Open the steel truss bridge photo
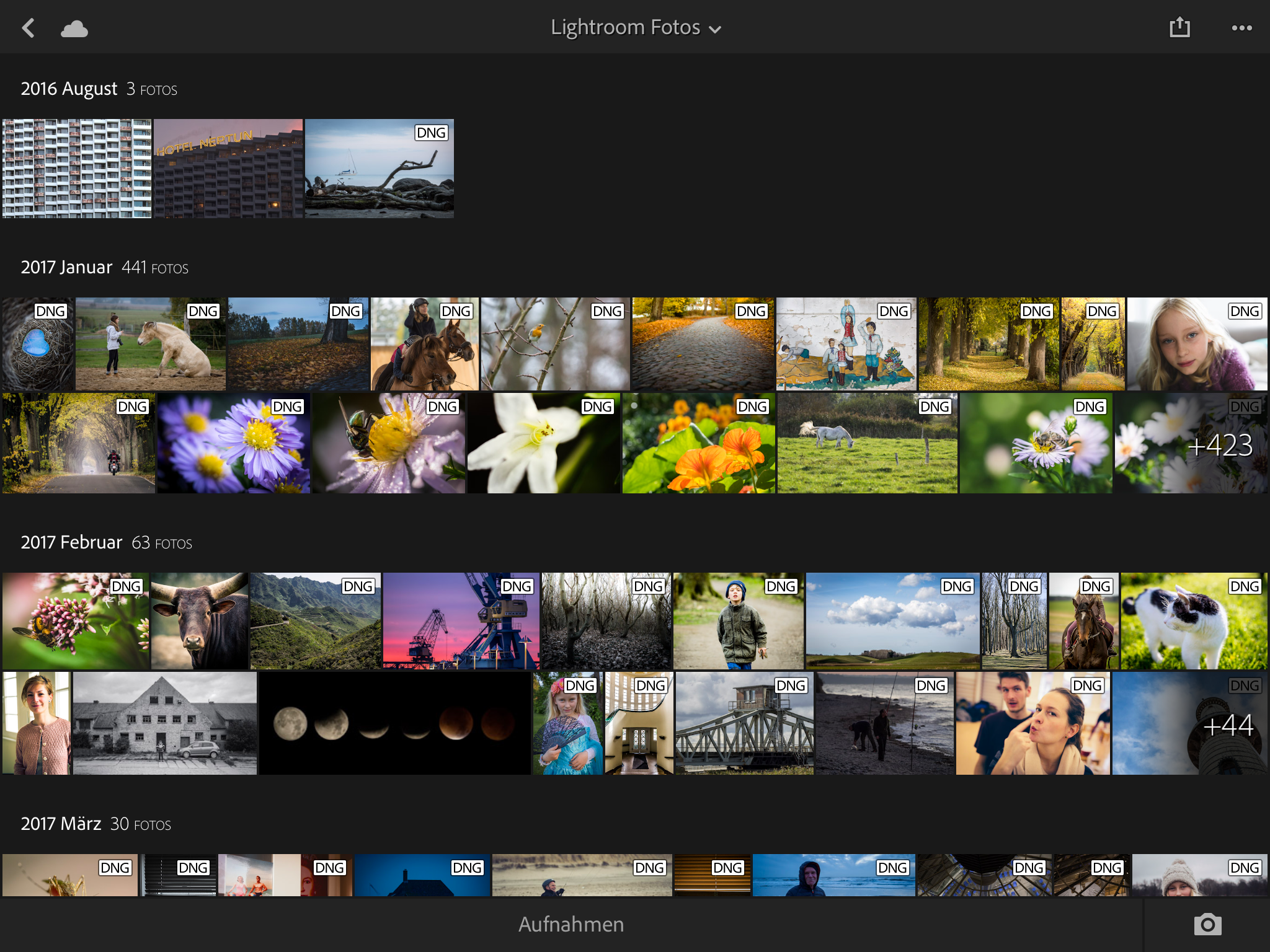This screenshot has width=1270, height=952. [x=745, y=723]
